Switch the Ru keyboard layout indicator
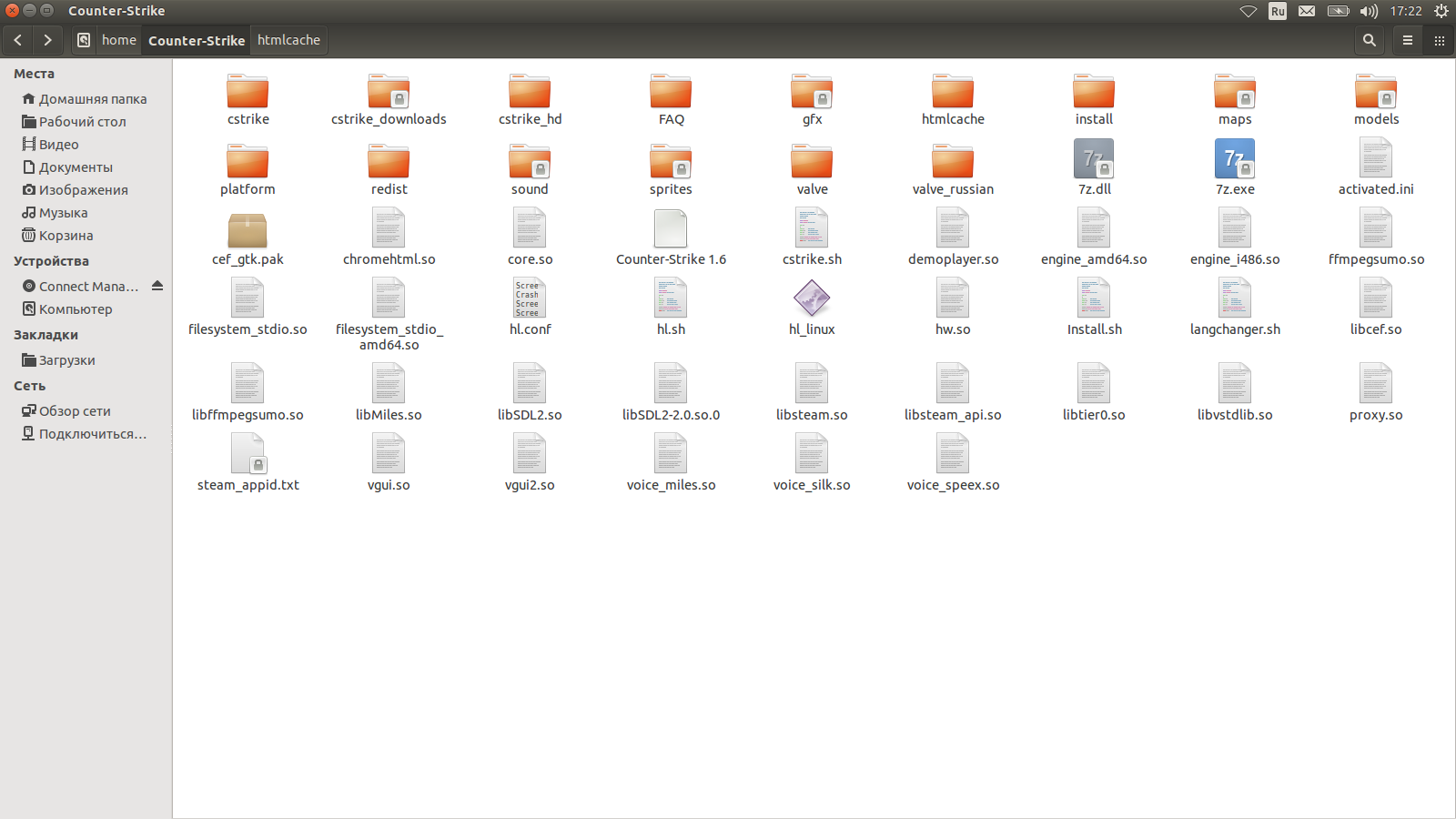The height and width of the screenshot is (819, 1456). click(1278, 11)
